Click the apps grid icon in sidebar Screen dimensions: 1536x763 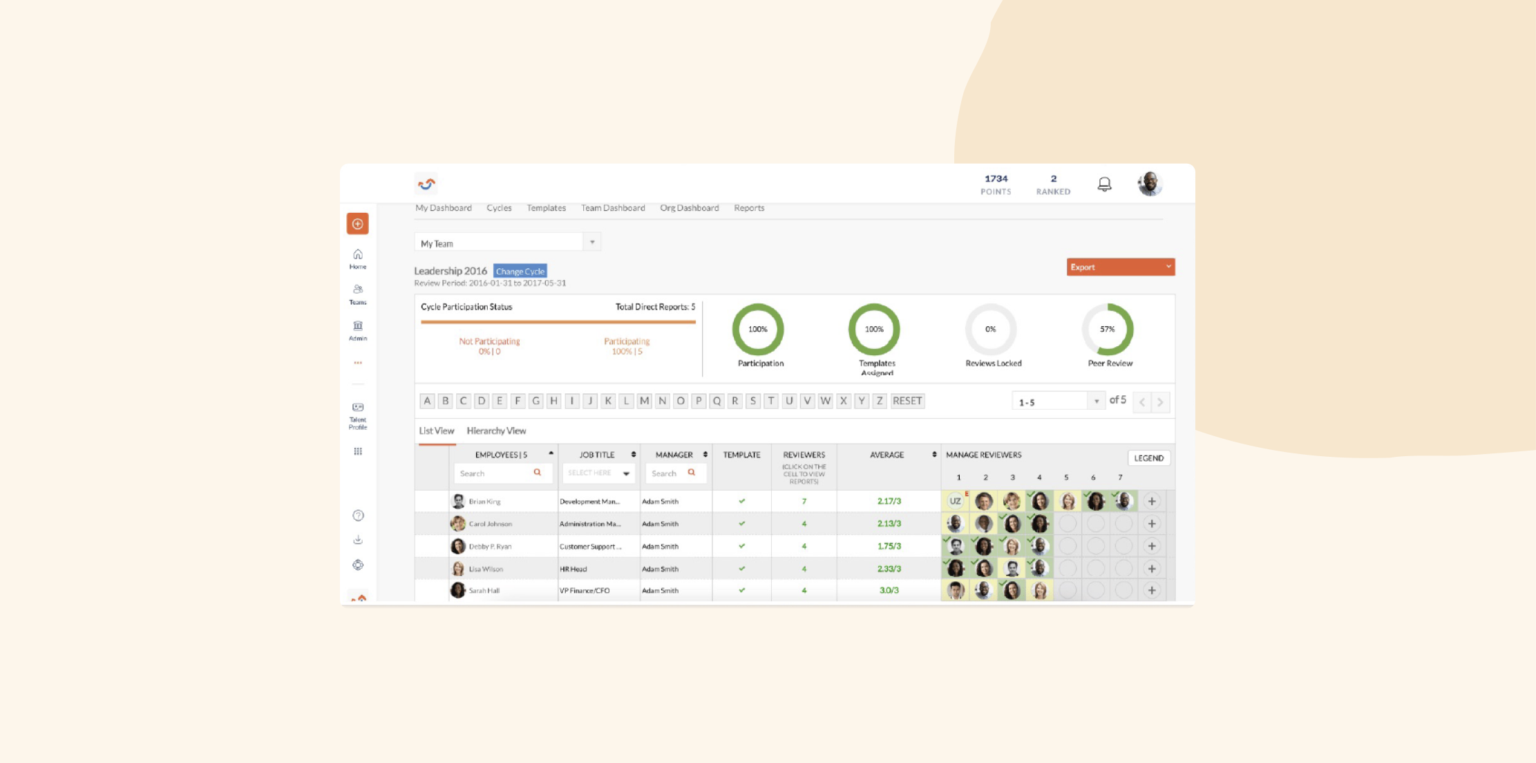coord(357,451)
